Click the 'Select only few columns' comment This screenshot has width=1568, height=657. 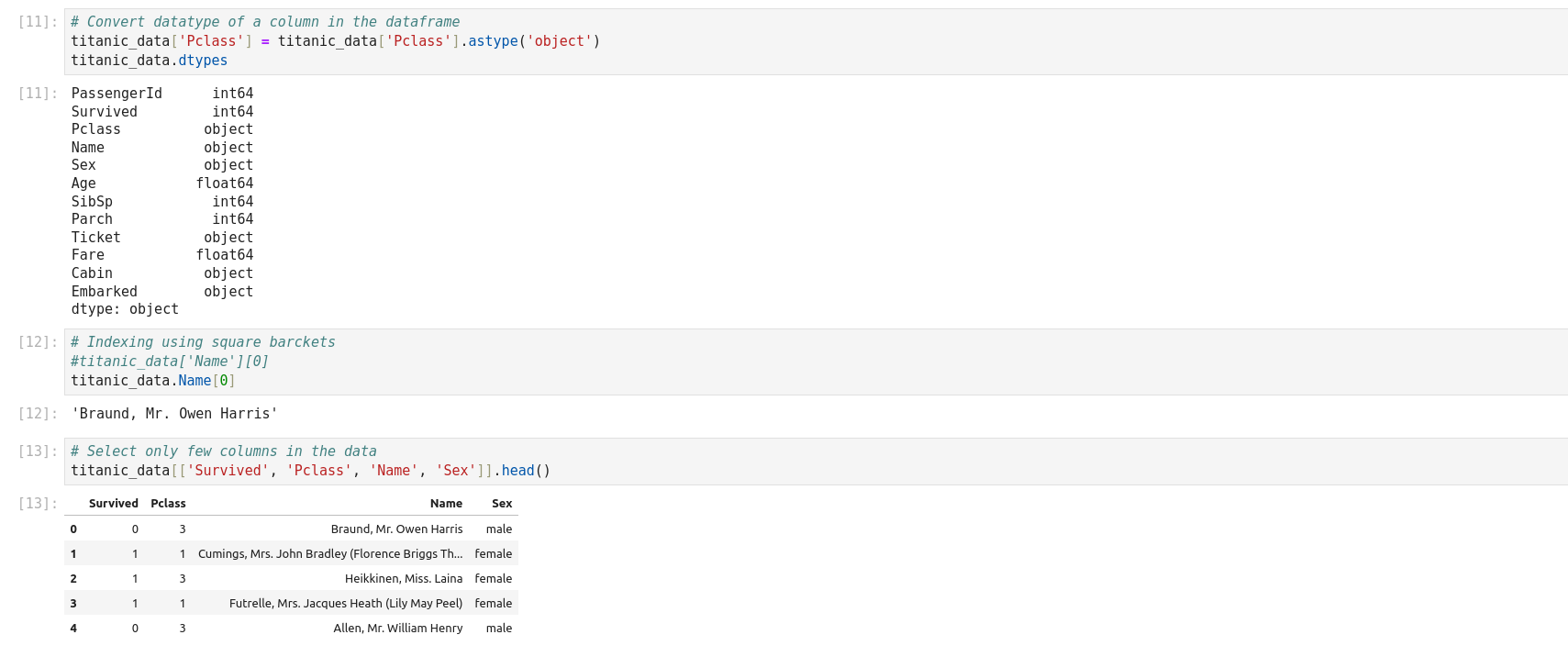click(223, 451)
